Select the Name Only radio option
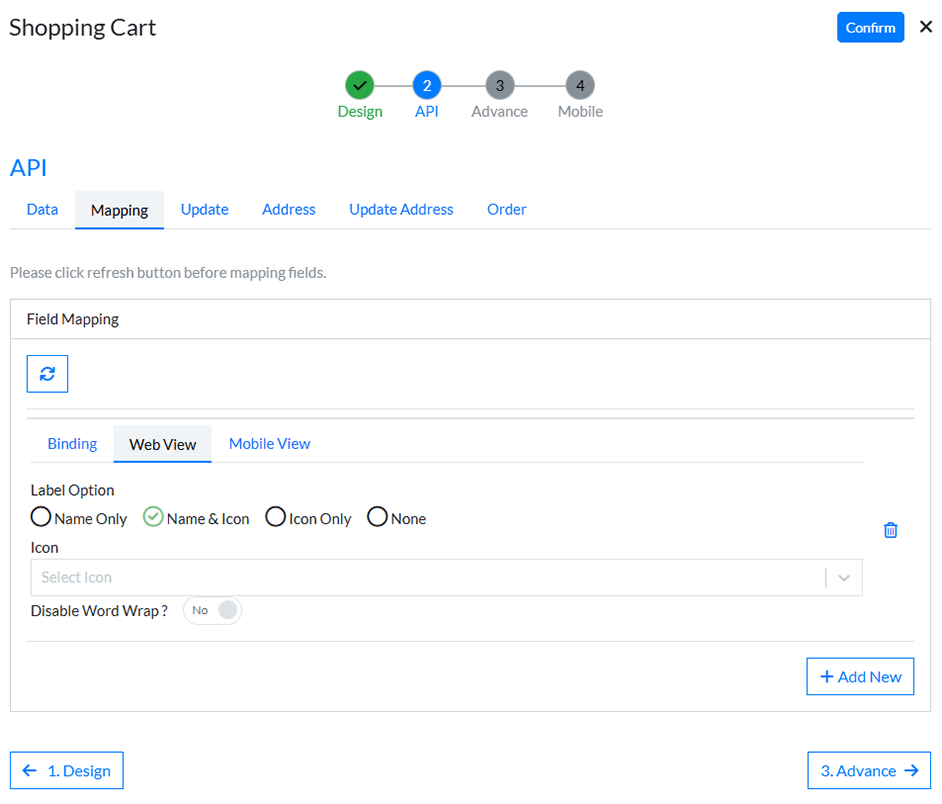The width and height of the screenshot is (942, 804). pyautogui.click(x=41, y=518)
